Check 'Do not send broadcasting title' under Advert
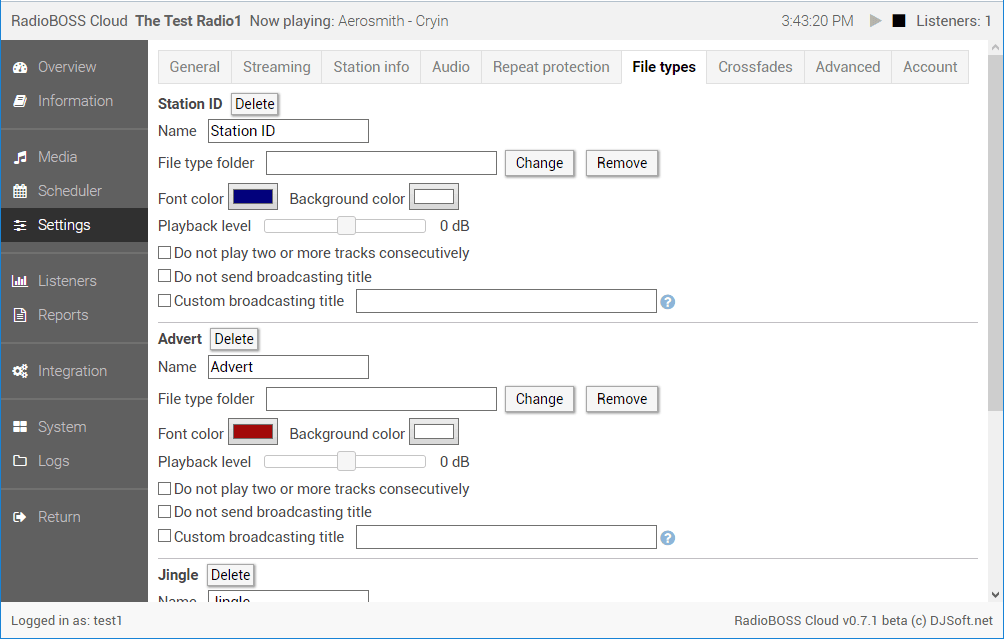The height and width of the screenshot is (639, 1004). pyautogui.click(x=164, y=512)
